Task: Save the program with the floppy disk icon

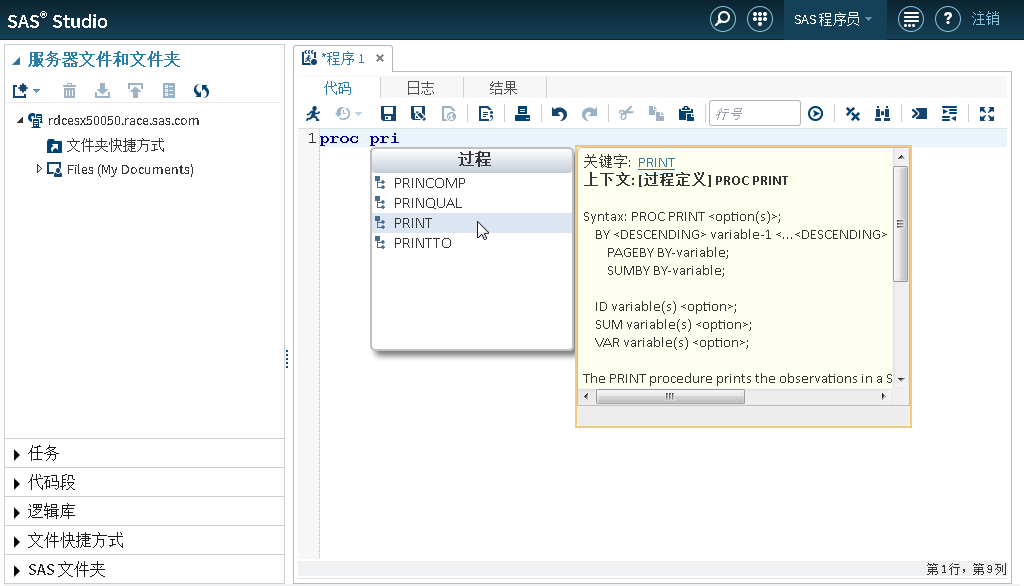Action: pyautogui.click(x=388, y=114)
